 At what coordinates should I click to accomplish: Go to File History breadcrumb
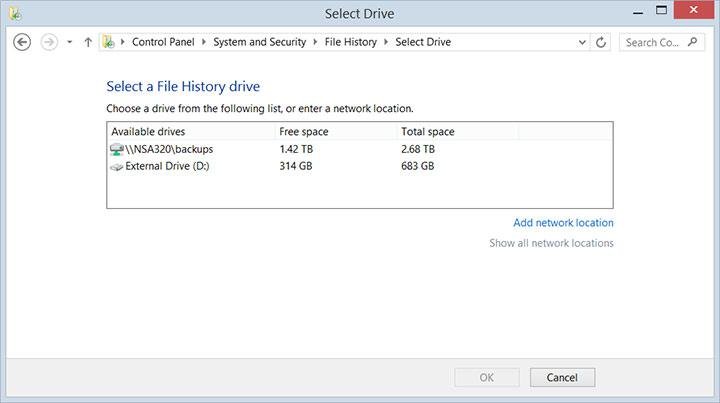351,42
